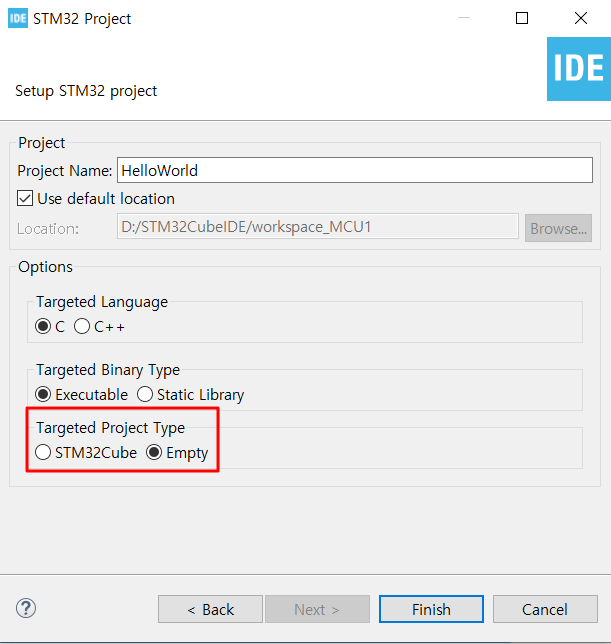
Task: Click the 'Project Name:' label
Action: click(64, 170)
